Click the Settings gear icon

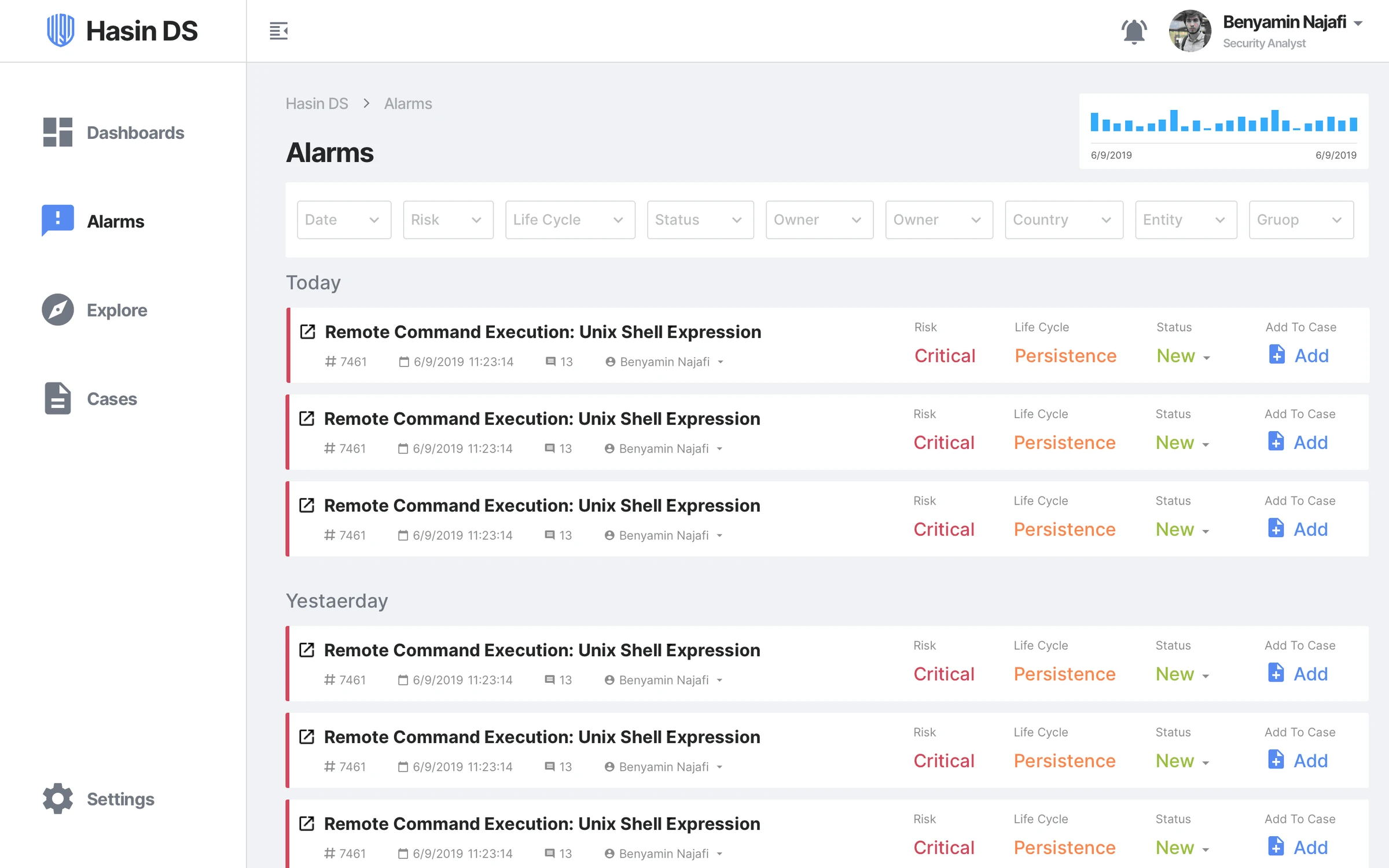pos(57,799)
